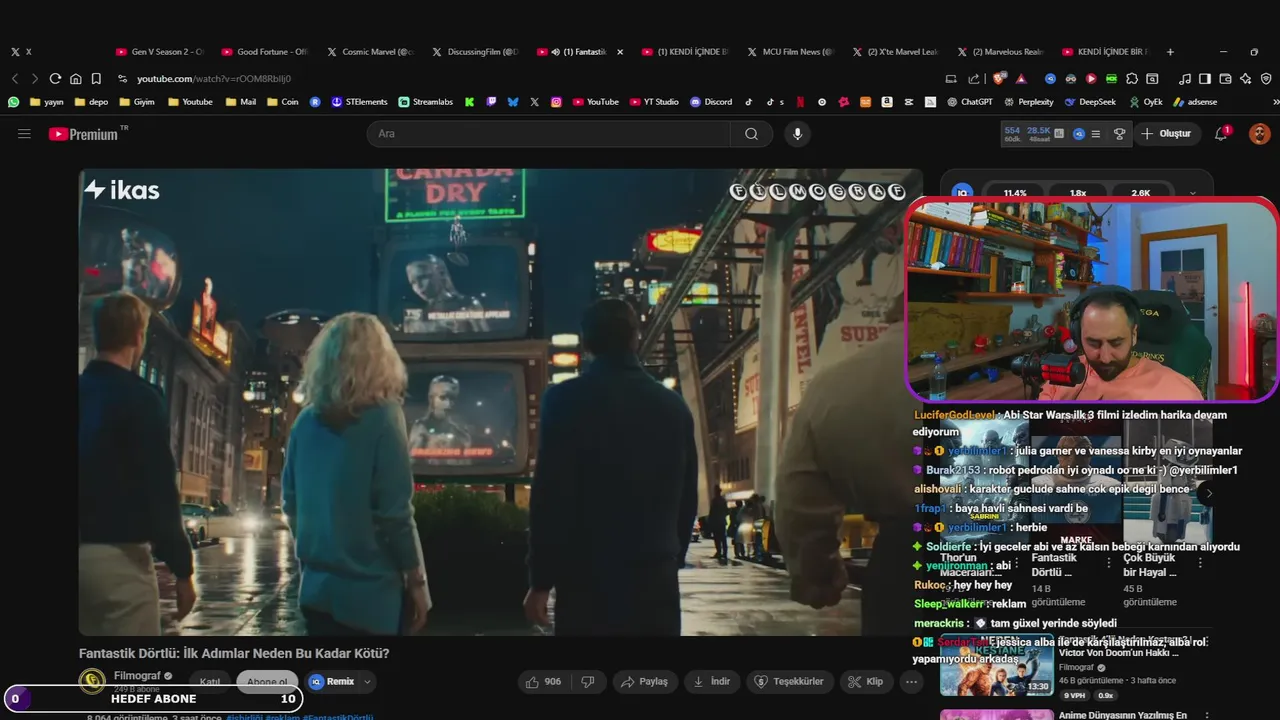Click the Klip clip button

pyautogui.click(x=866, y=681)
